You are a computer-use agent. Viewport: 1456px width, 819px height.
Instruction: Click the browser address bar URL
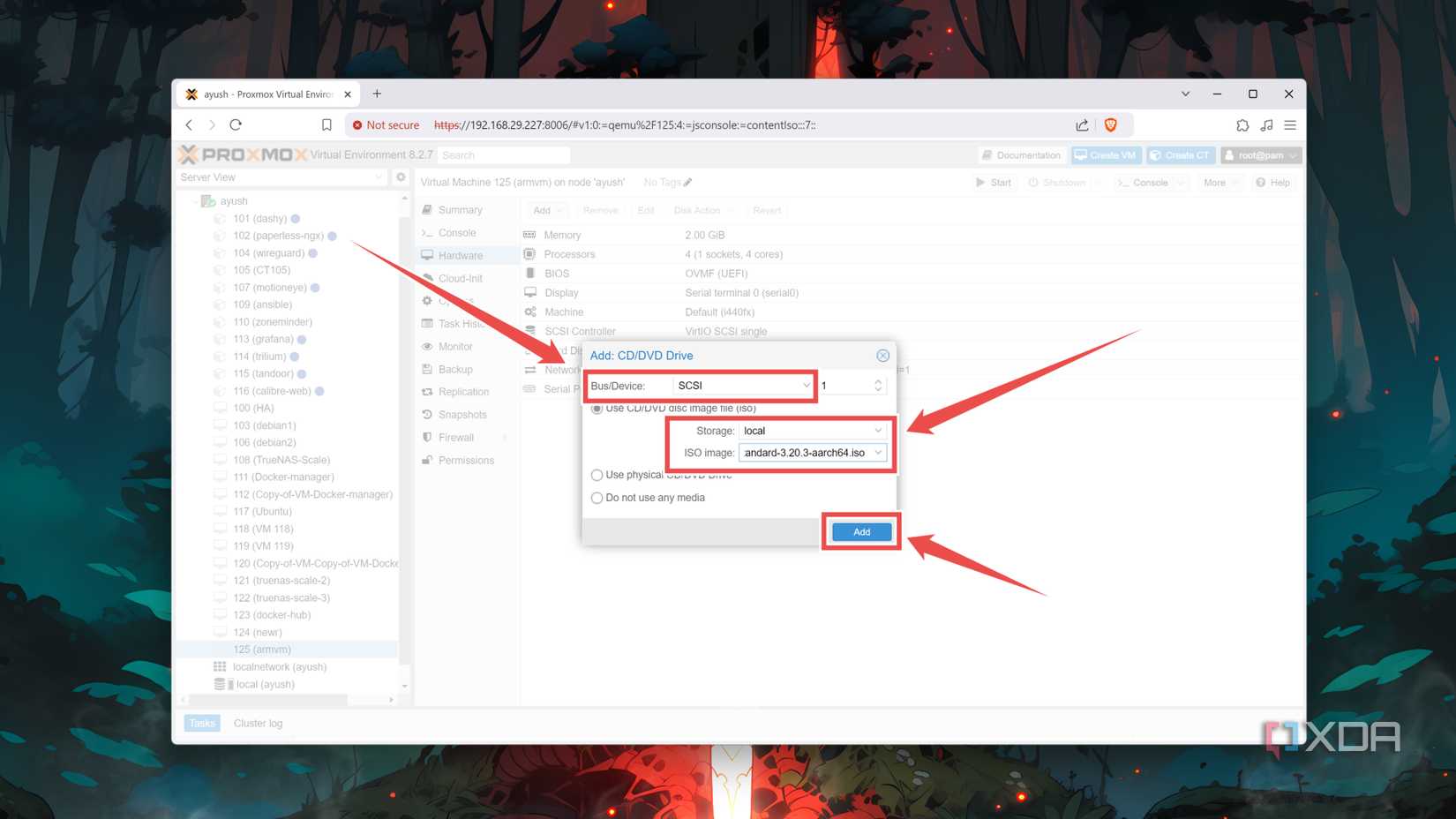(x=625, y=125)
